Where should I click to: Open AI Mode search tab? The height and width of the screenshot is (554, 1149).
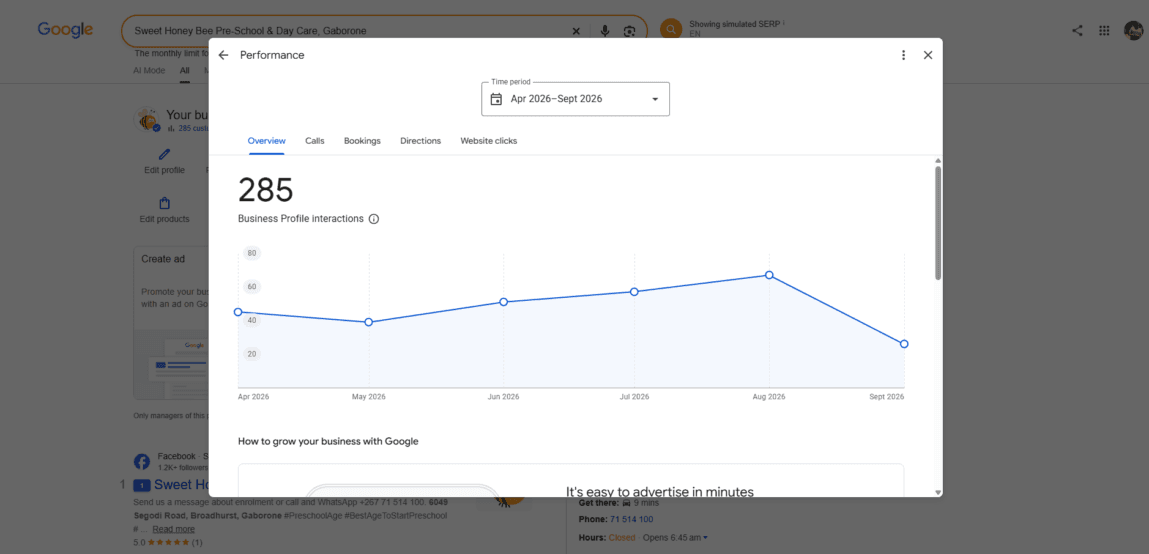[x=149, y=70]
